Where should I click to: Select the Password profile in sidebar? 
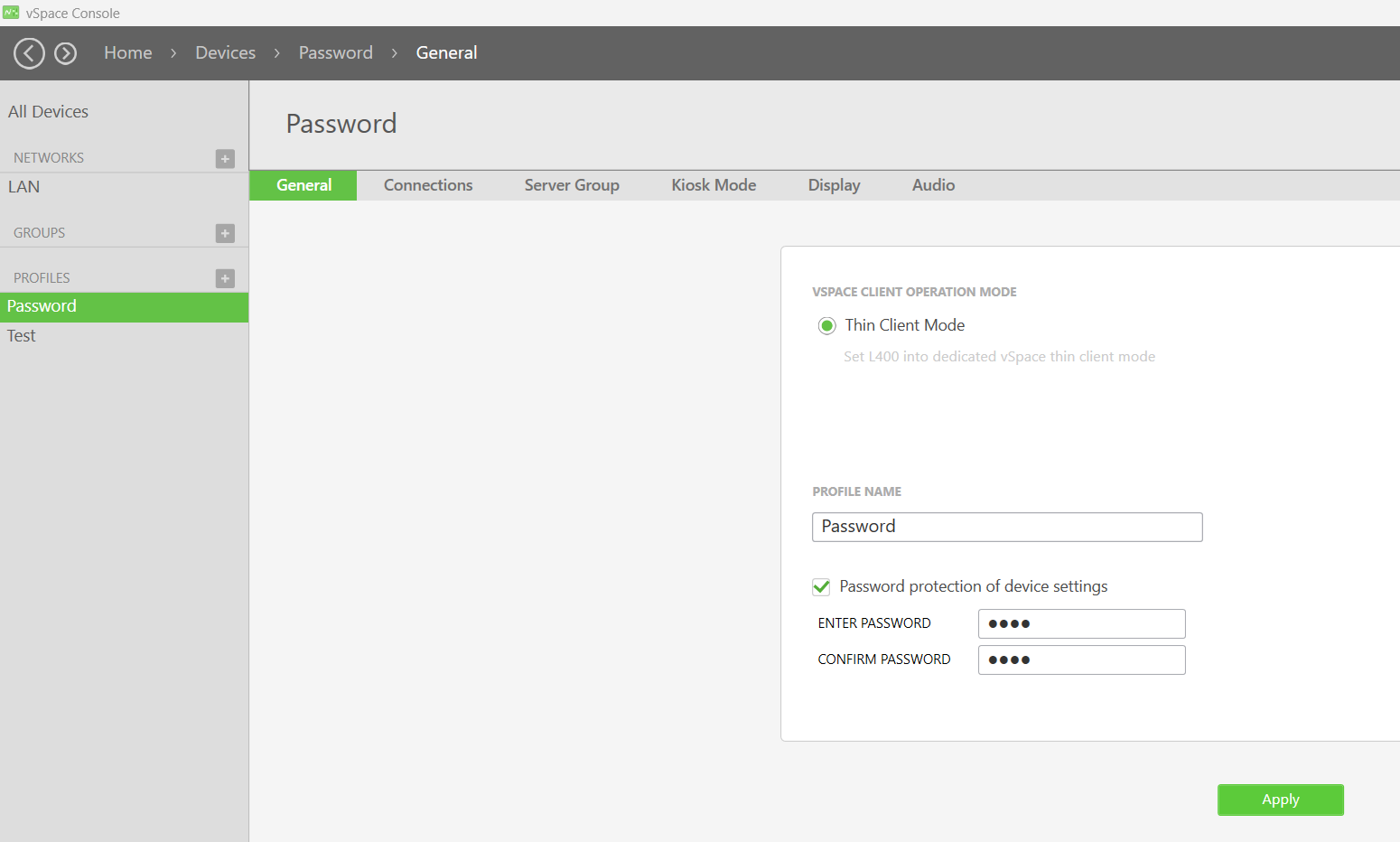point(124,307)
